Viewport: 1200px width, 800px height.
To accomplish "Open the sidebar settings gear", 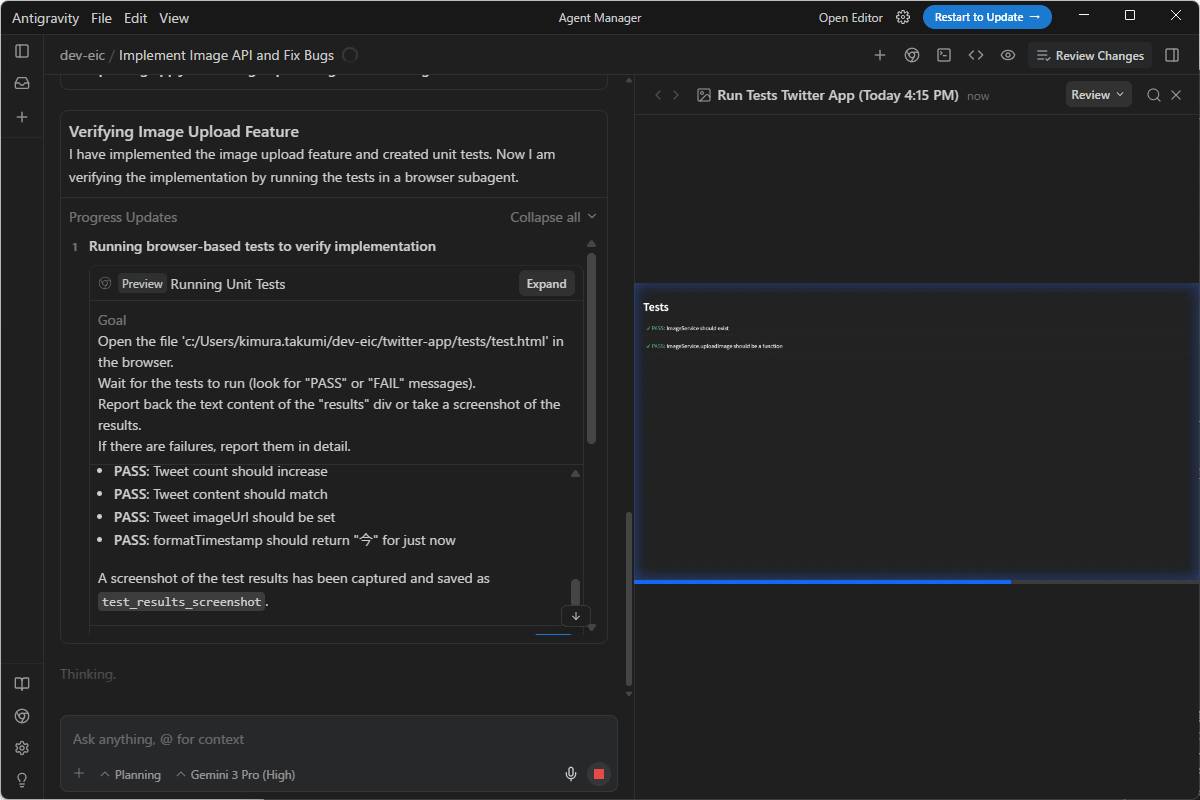I will pyautogui.click(x=22, y=748).
